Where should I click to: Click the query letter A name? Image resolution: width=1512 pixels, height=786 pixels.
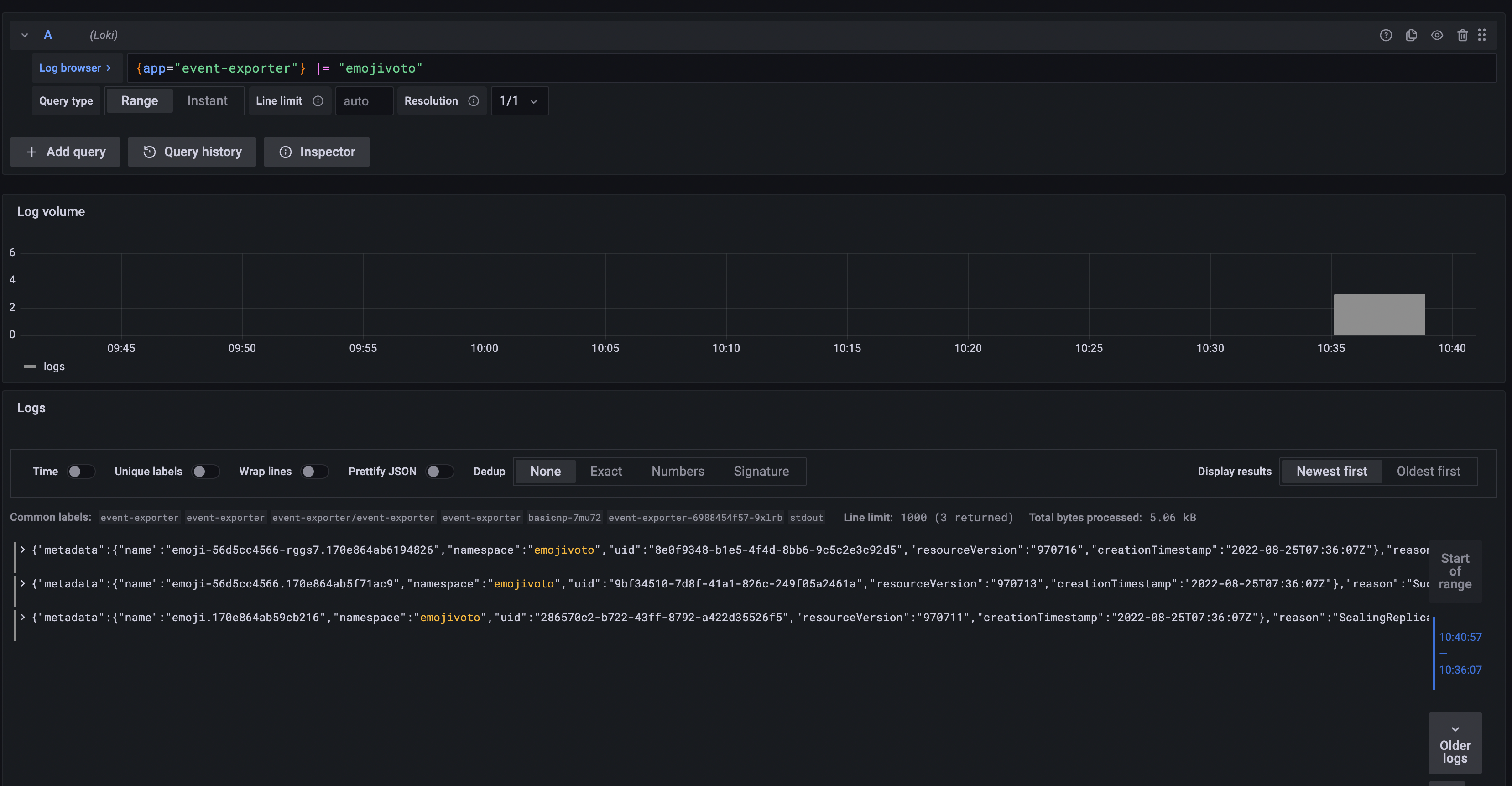pos(48,35)
